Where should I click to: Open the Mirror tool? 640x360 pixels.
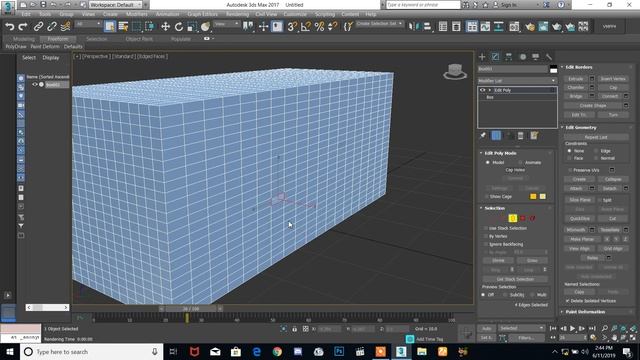pyautogui.click(x=413, y=27)
